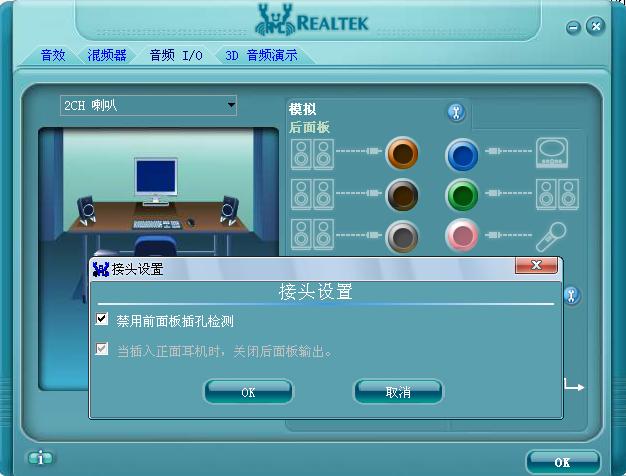Toggle 当插入正面耳机时 checkbox

pyautogui.click(x=102, y=349)
